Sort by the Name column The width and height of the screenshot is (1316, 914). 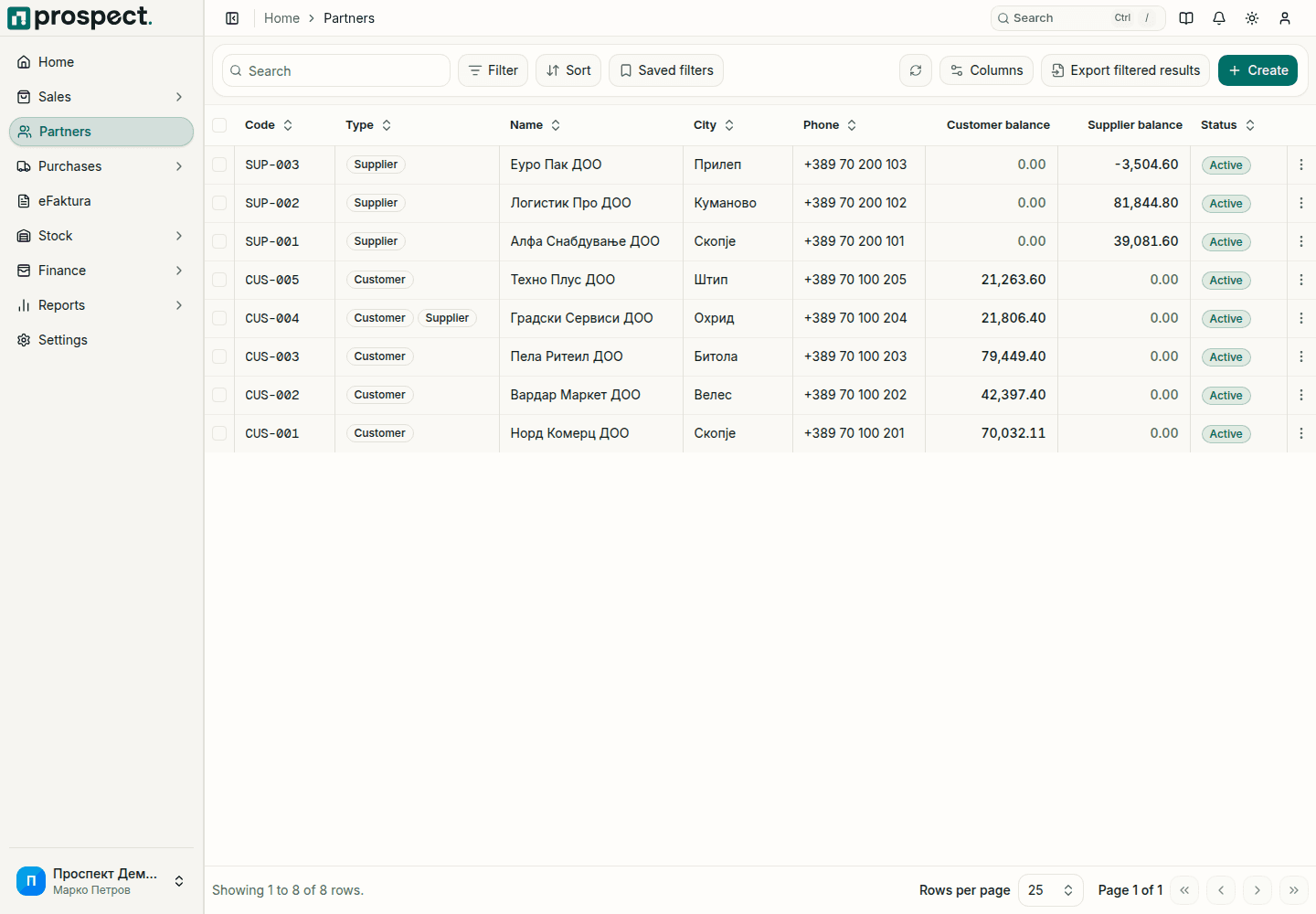click(536, 125)
